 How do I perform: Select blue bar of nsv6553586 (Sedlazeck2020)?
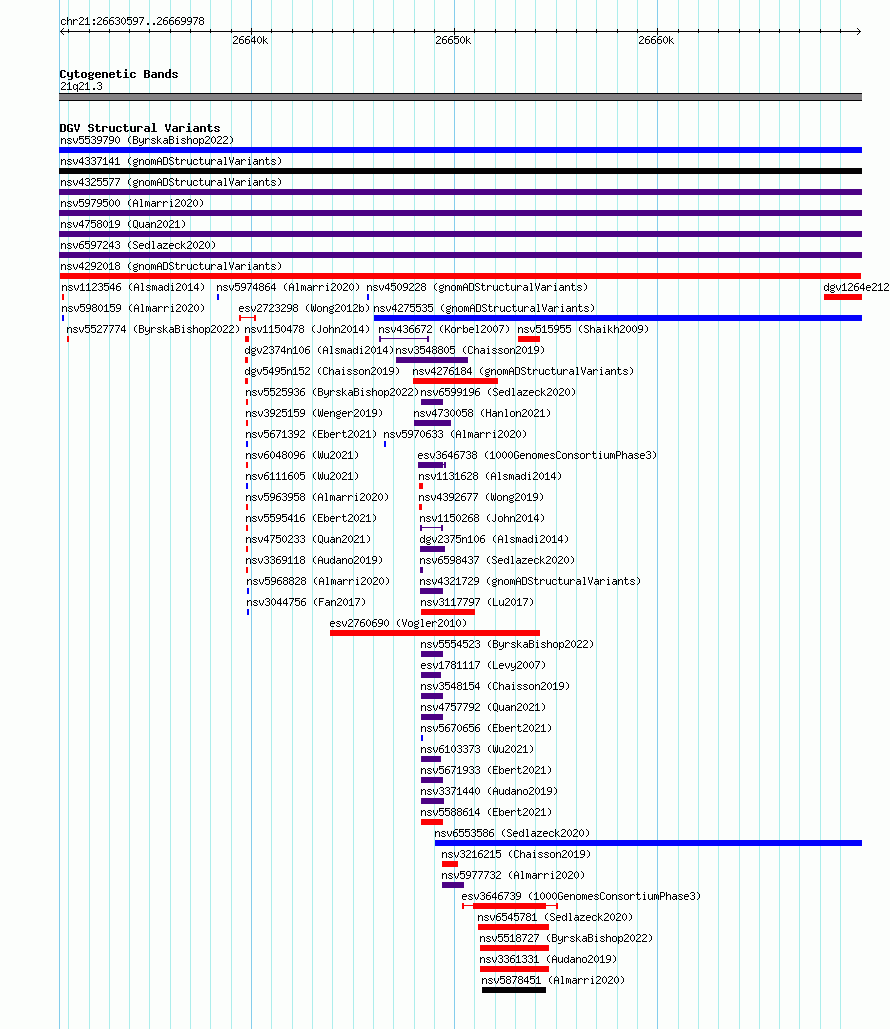point(648,843)
